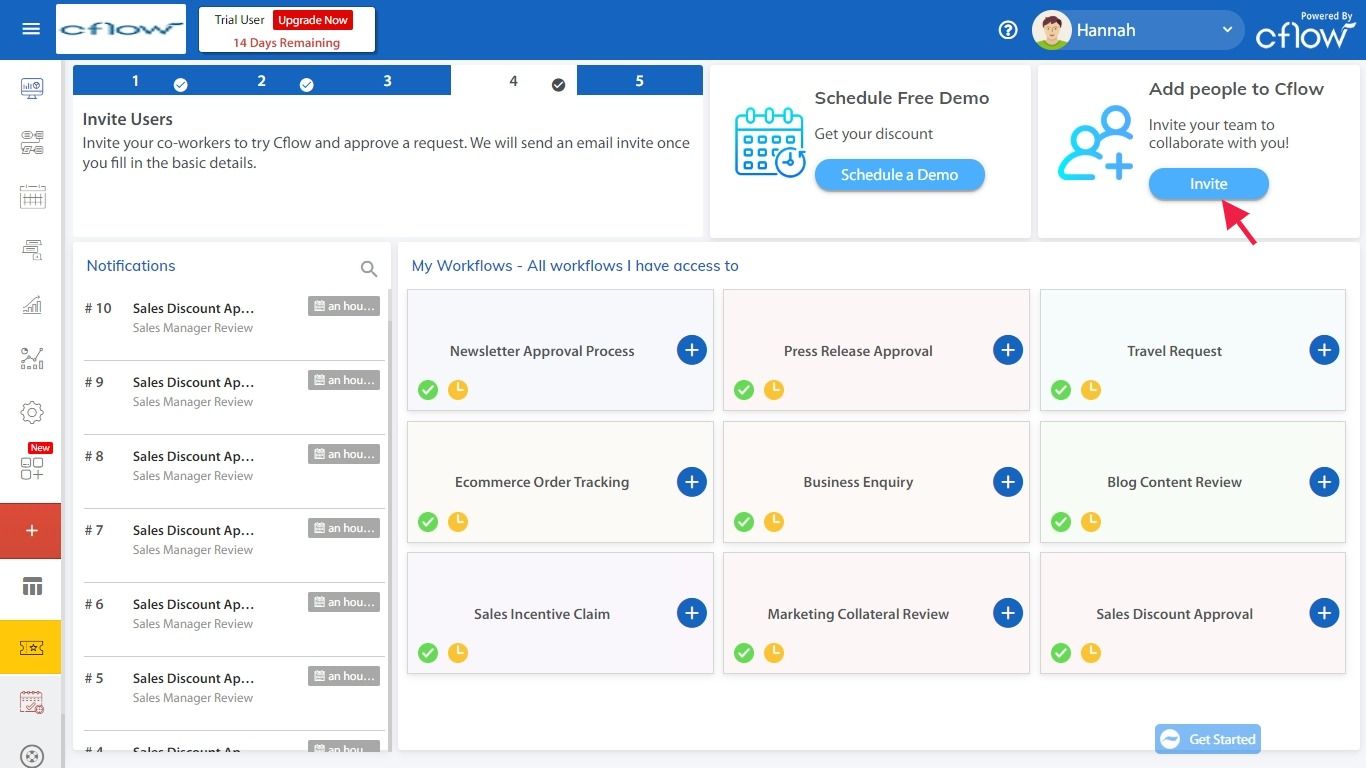The image size is (1366, 768).
Task: Open the line graph analytics icon in sidebar
Action: point(32,358)
